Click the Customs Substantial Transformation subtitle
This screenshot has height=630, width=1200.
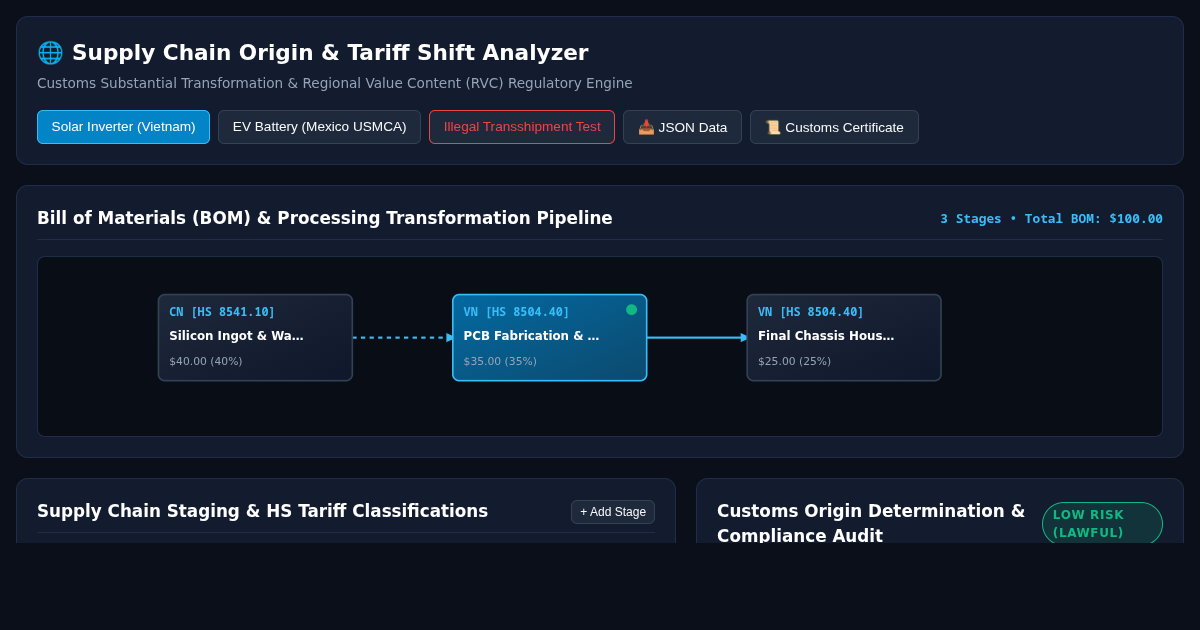pyautogui.click(x=335, y=83)
